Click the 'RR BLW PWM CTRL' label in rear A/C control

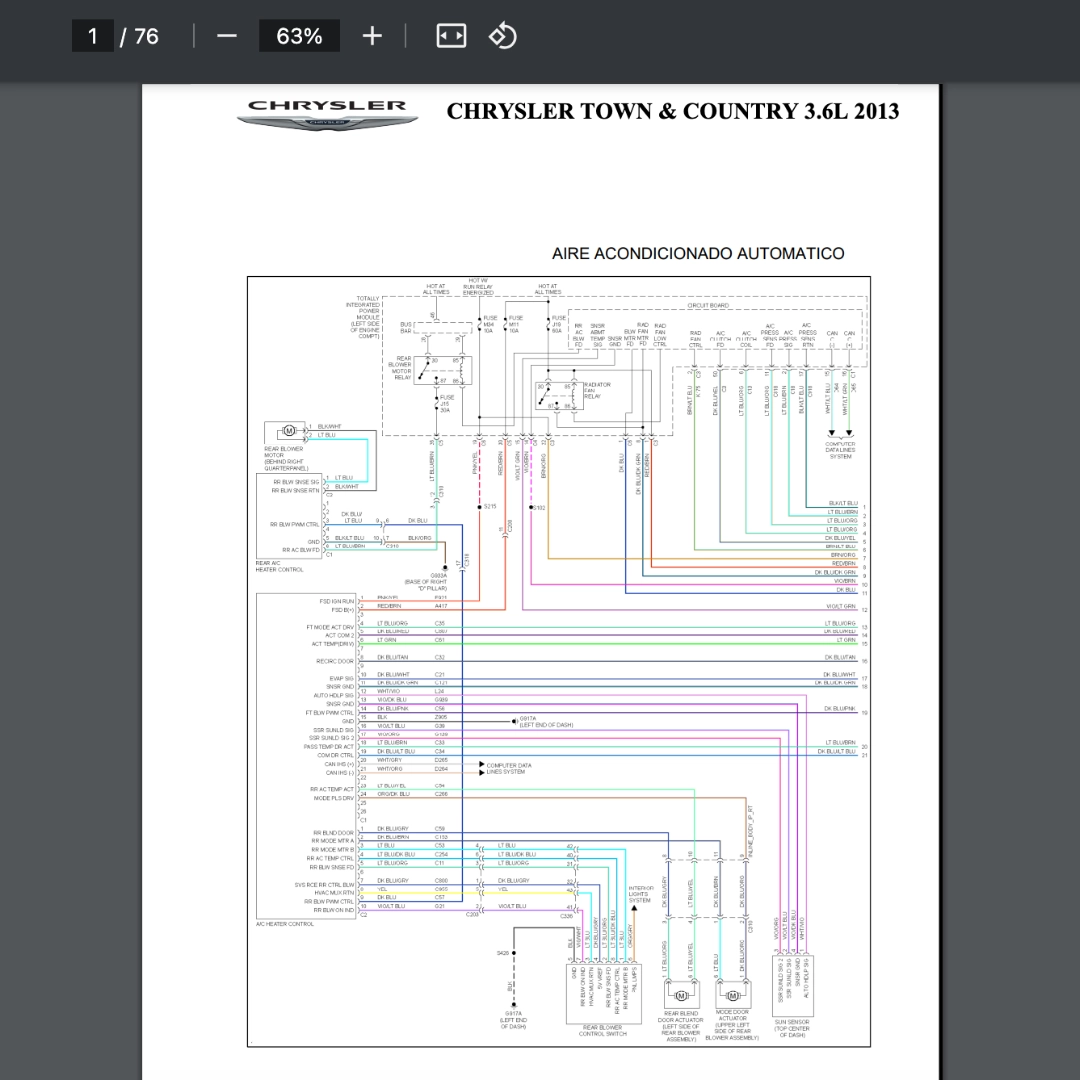[294, 525]
